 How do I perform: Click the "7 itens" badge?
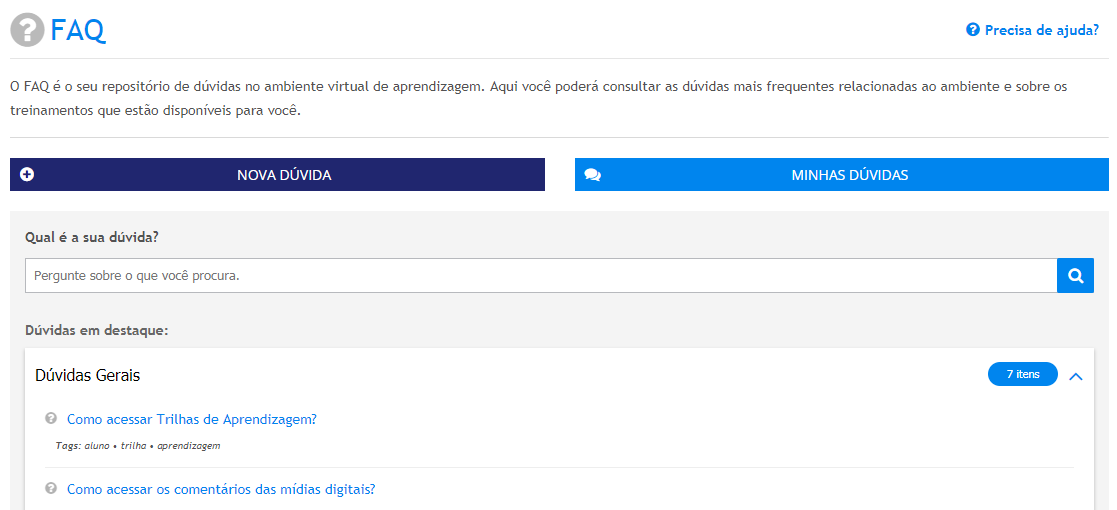1022,374
